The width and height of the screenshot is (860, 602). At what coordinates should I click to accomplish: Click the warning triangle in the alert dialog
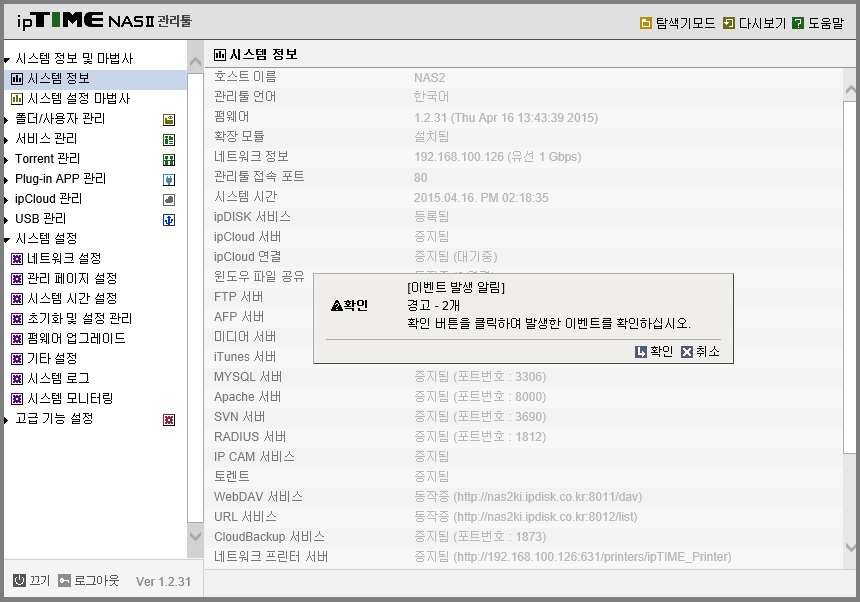(336, 305)
